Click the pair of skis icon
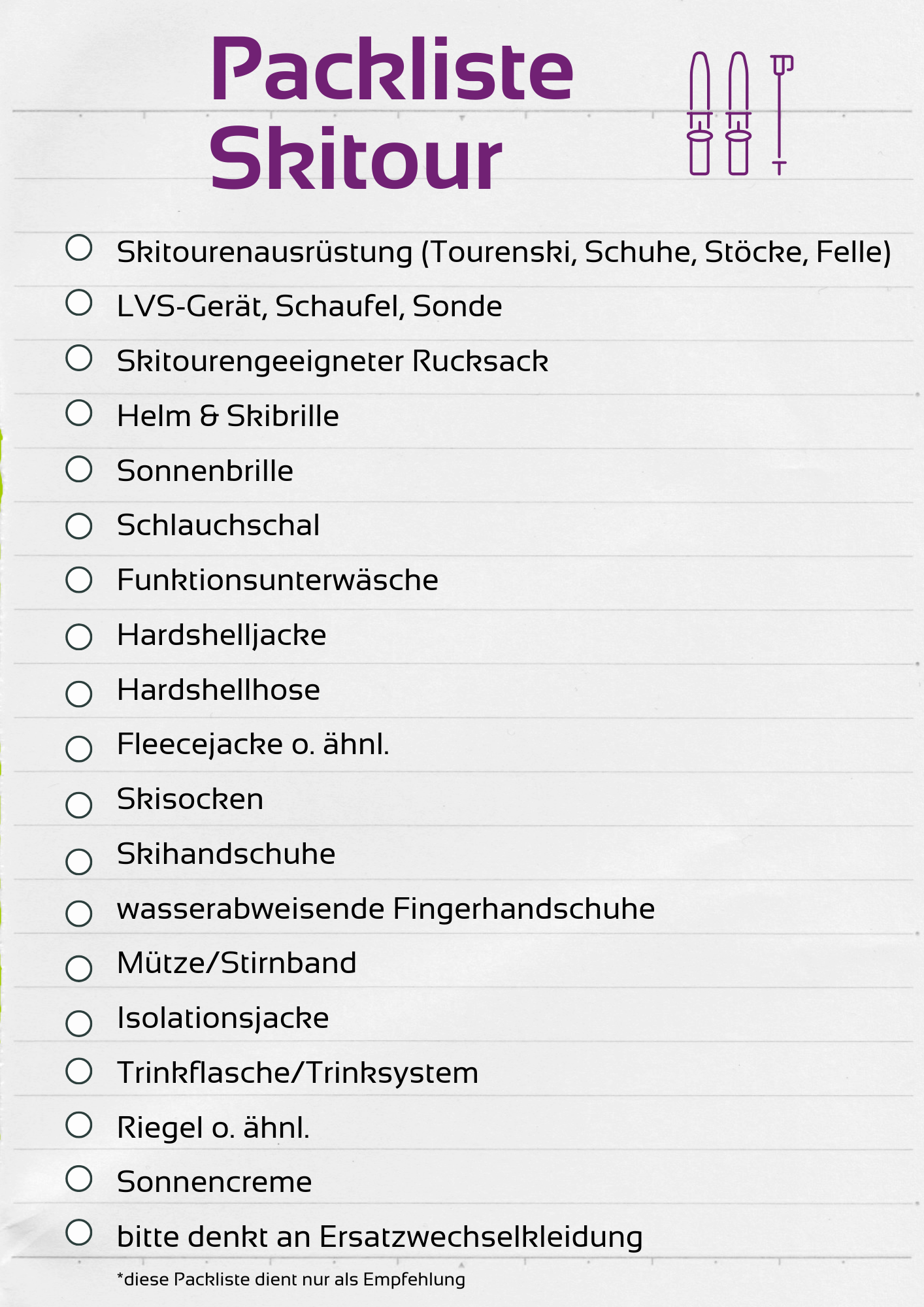The height and width of the screenshot is (1307, 924). tap(719, 114)
